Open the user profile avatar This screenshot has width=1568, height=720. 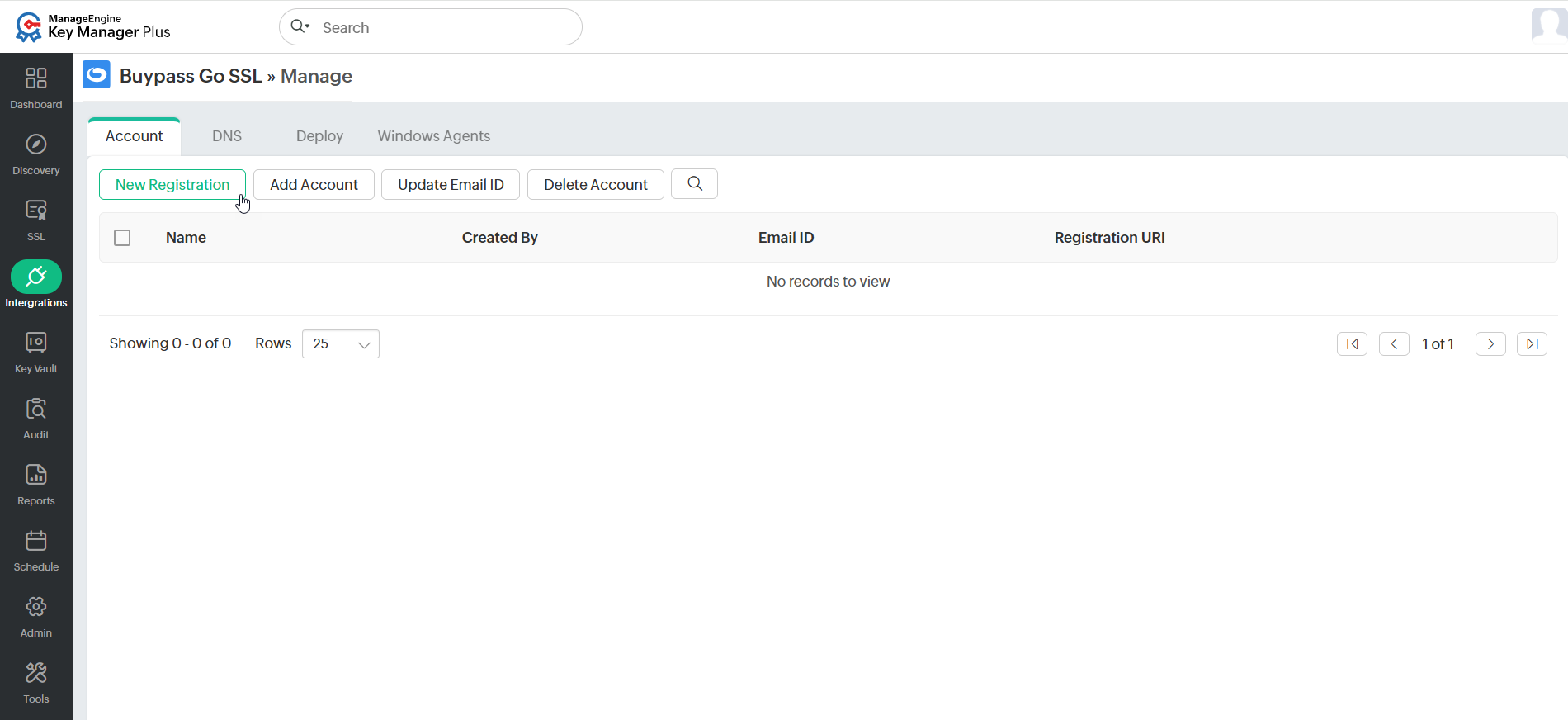tap(1549, 25)
